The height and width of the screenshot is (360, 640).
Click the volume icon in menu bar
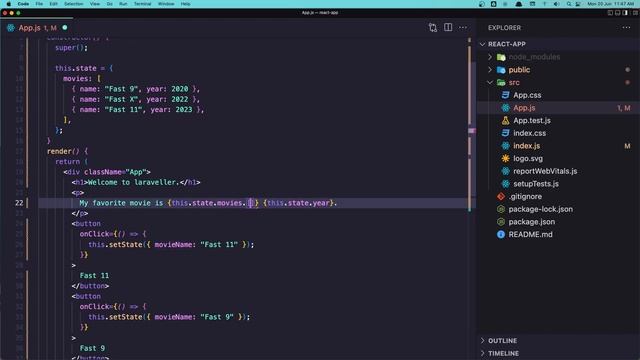point(556,4)
